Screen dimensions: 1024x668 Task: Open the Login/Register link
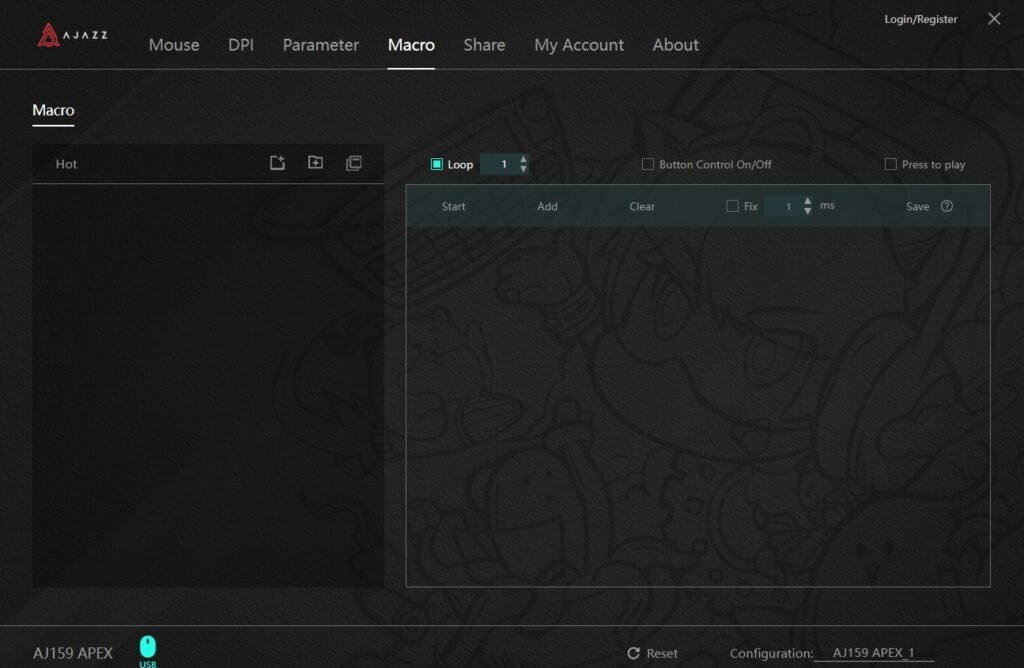tap(920, 19)
